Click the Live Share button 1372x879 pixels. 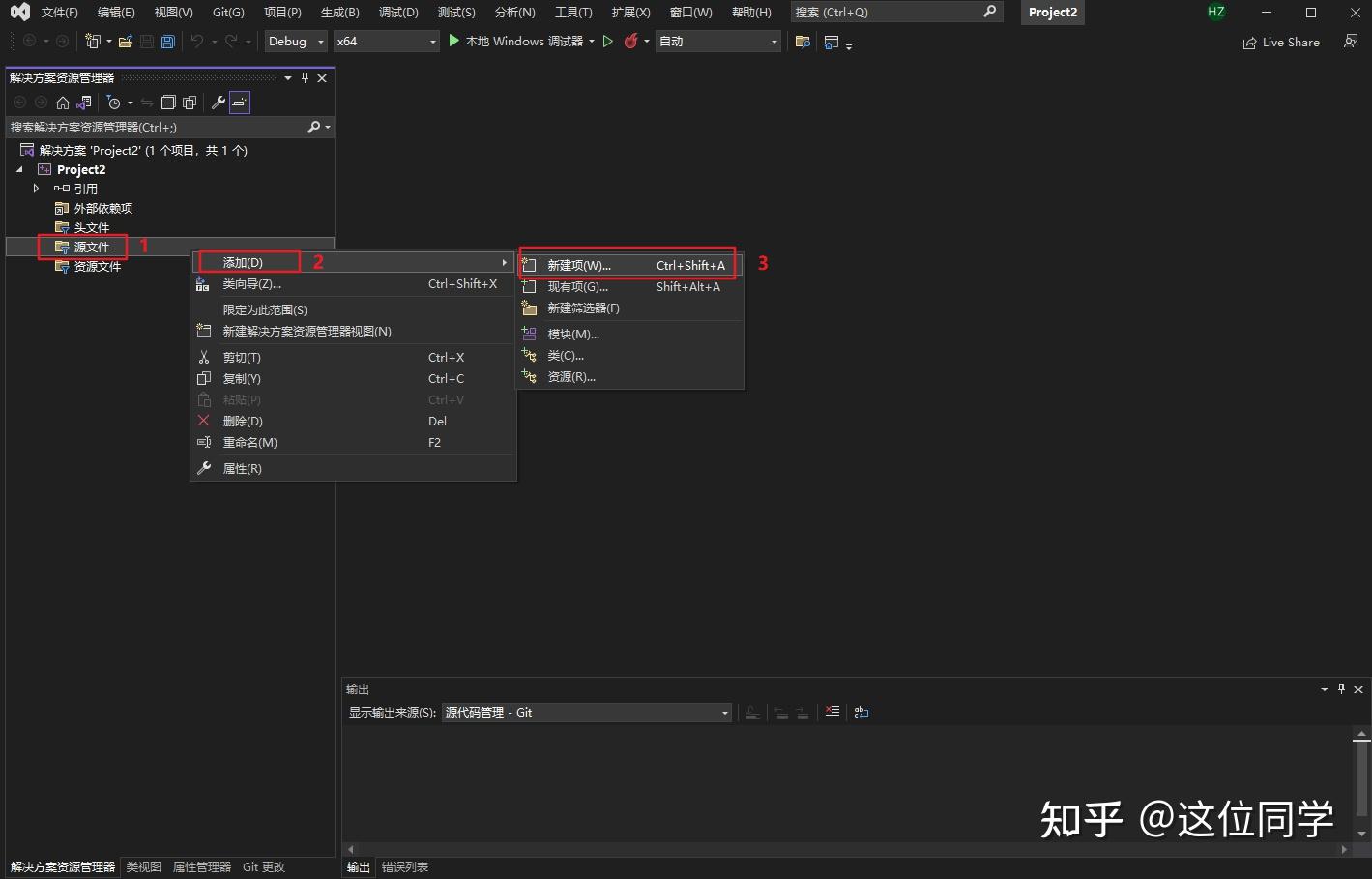1281,42
